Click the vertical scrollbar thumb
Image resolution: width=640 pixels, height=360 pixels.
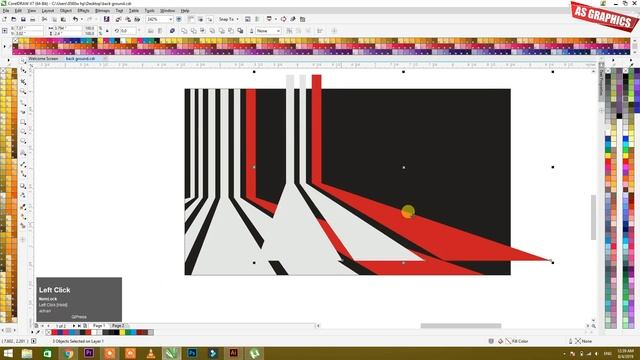593,218
